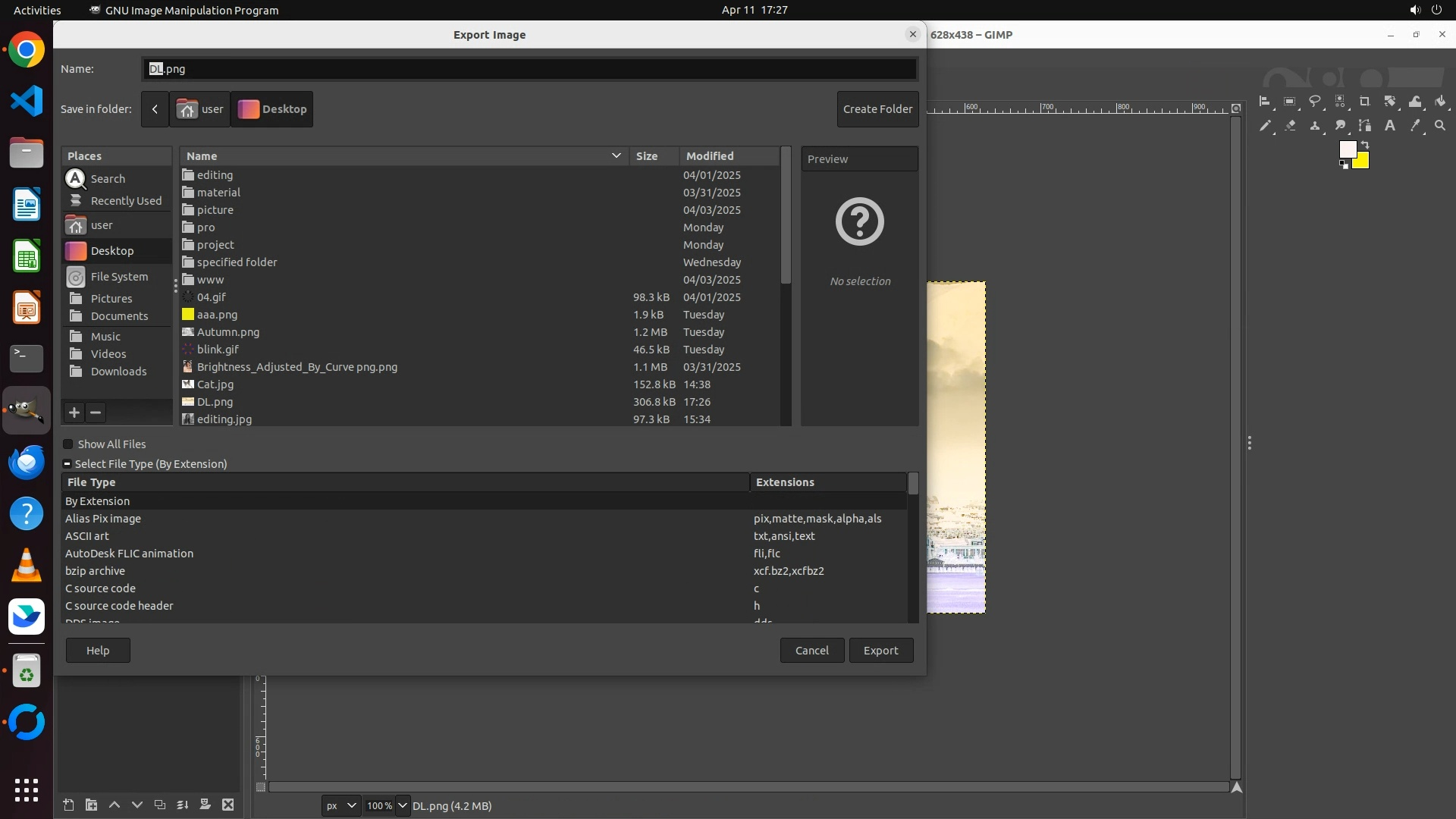Viewport: 1456px width, 819px height.
Task: Click the Export button
Action: tap(880, 651)
